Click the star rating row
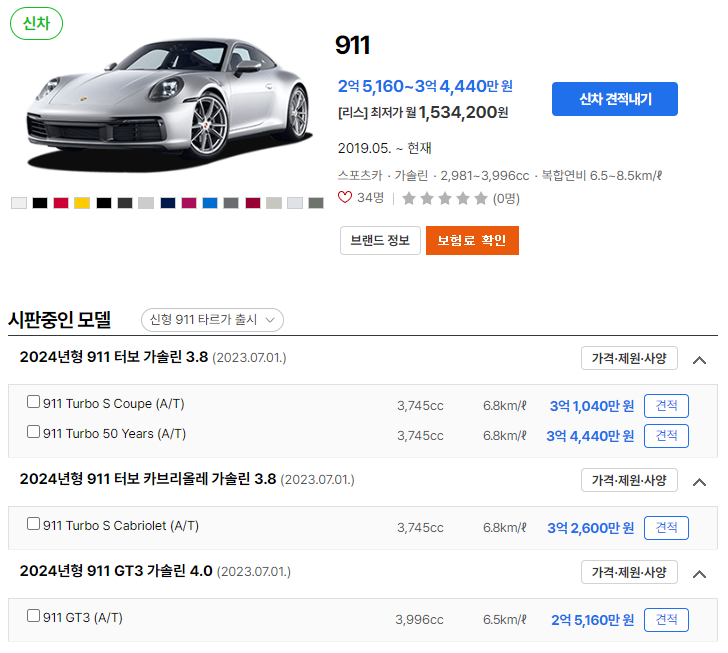The height and width of the screenshot is (653, 728). [445, 198]
